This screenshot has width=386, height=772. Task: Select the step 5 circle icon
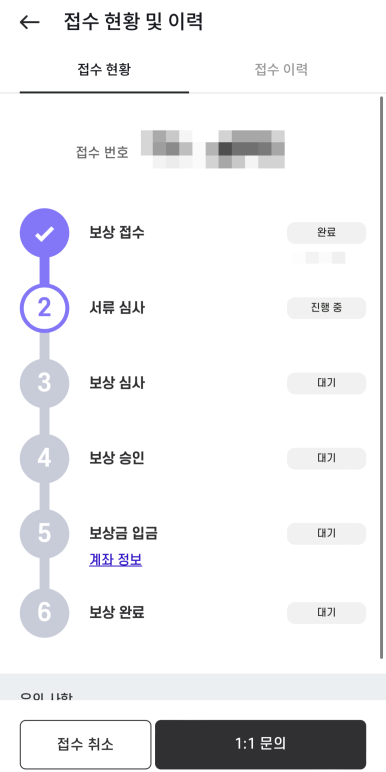44,534
